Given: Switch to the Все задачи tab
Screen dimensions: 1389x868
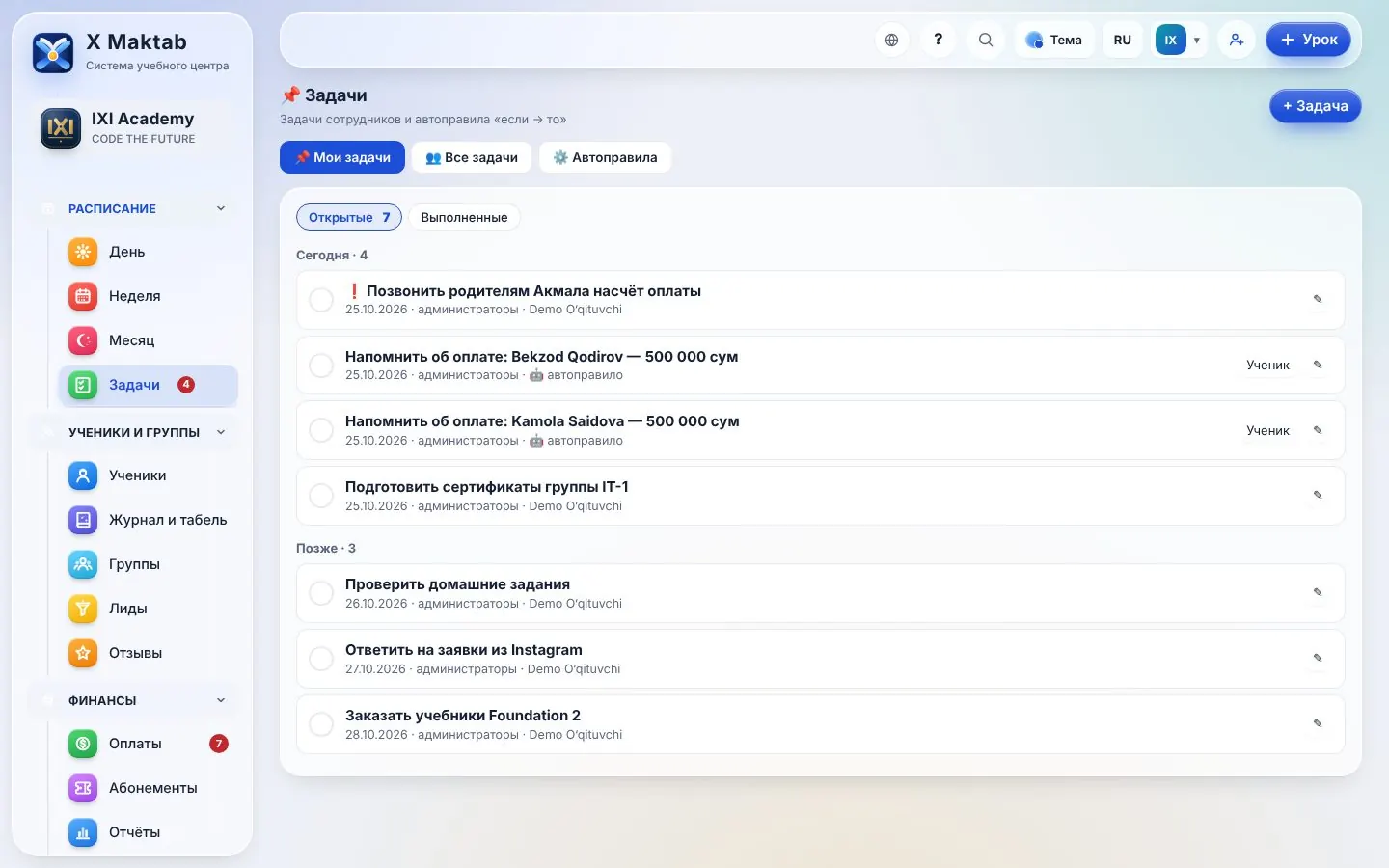Looking at the screenshot, I should click(472, 157).
